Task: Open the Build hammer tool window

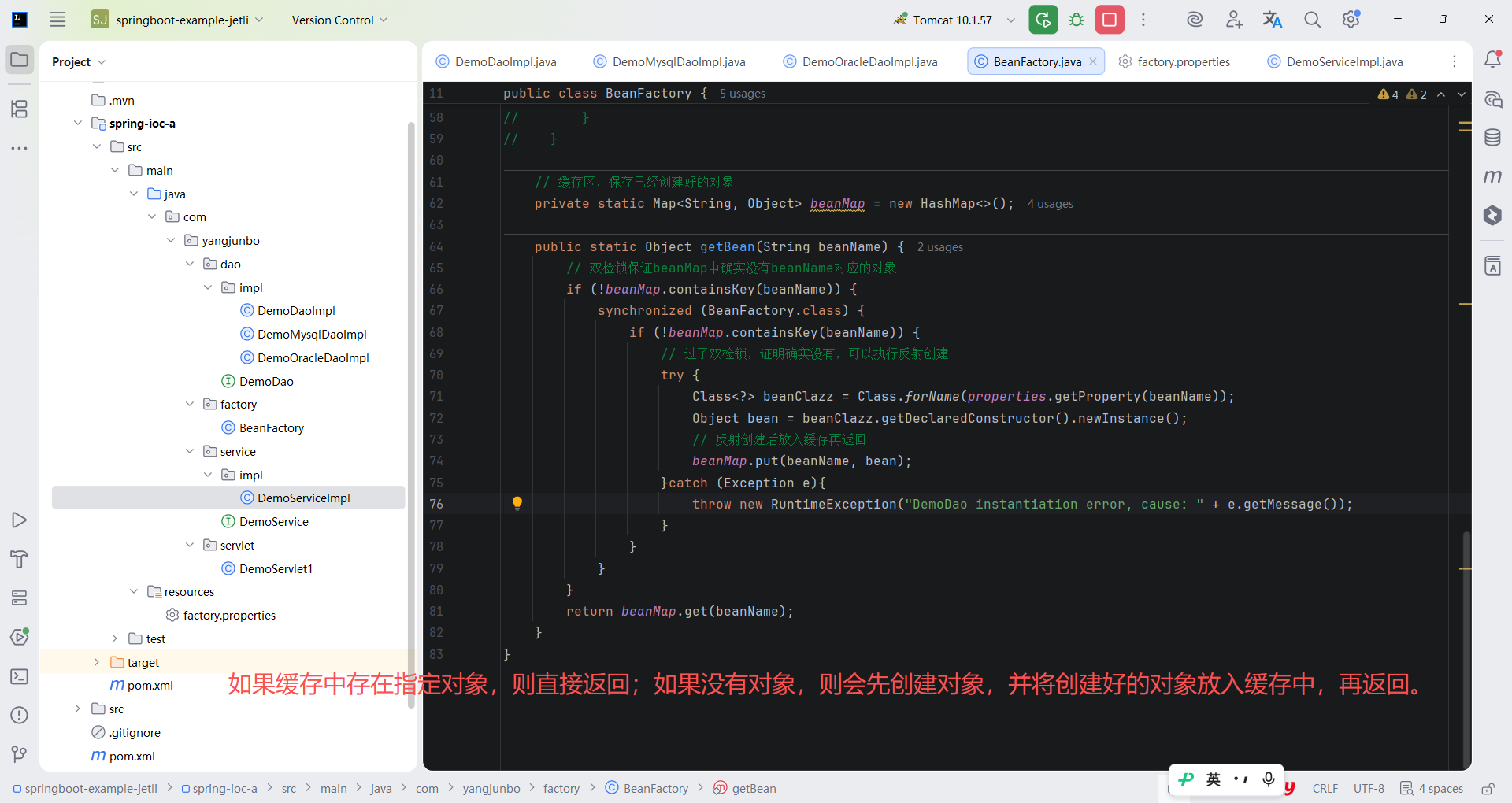Action: pyautogui.click(x=20, y=559)
